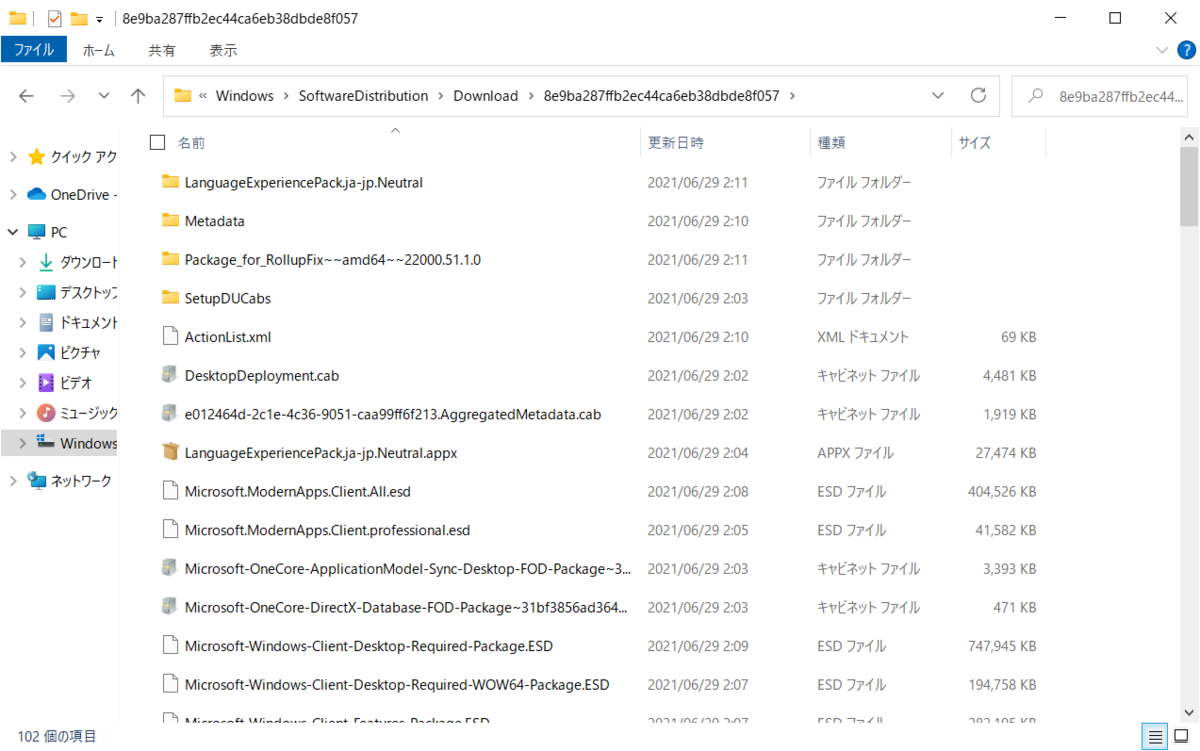This screenshot has height=751, width=1200.
Task: Click the ActionList.xml file icon
Action: (169, 336)
